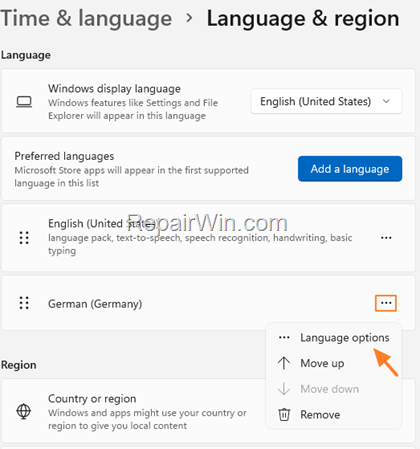Click the Language & region page title
The width and height of the screenshot is (420, 449).
pyautogui.click(x=303, y=18)
